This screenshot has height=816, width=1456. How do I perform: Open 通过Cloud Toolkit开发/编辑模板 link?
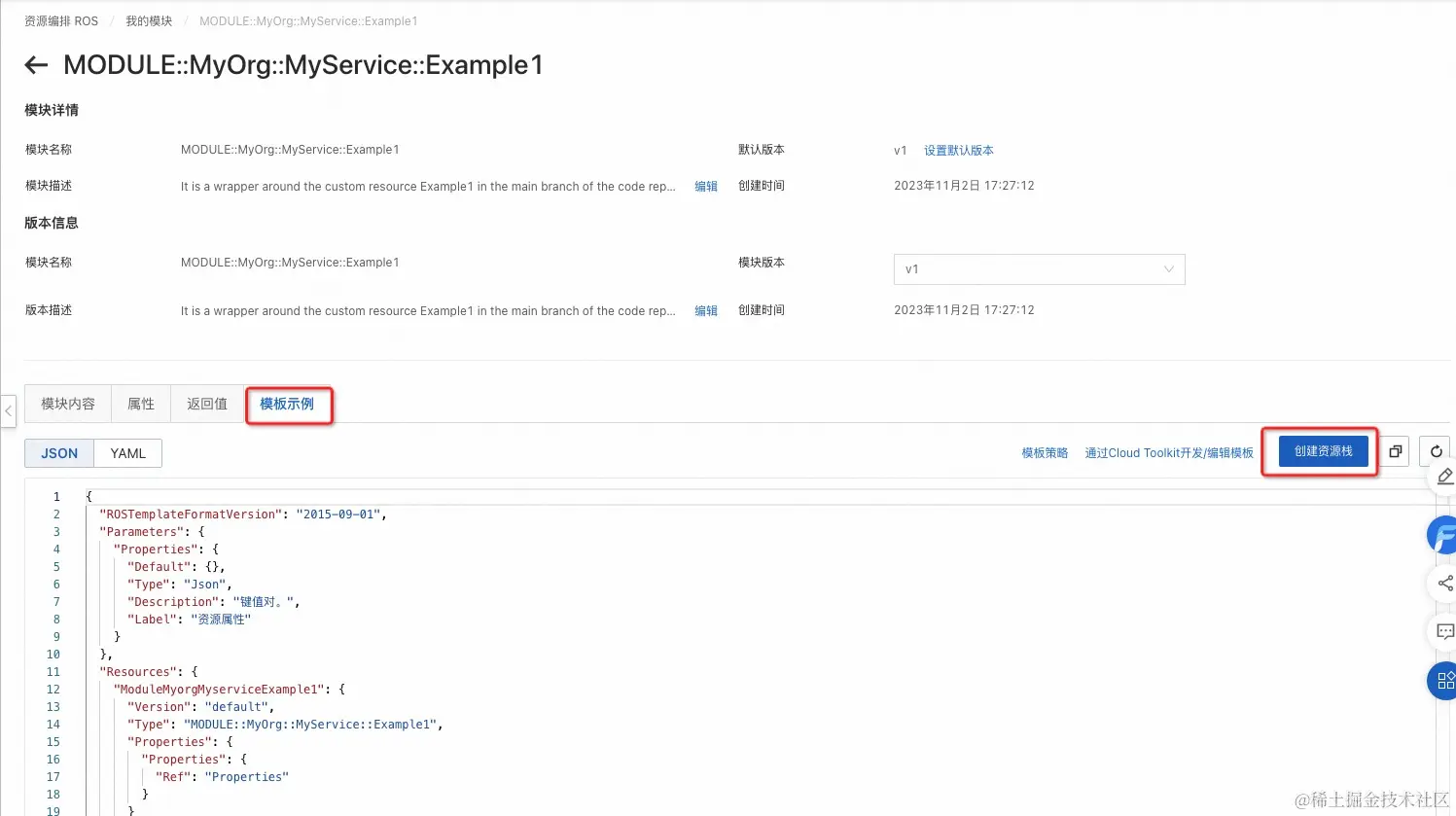[x=1169, y=453]
